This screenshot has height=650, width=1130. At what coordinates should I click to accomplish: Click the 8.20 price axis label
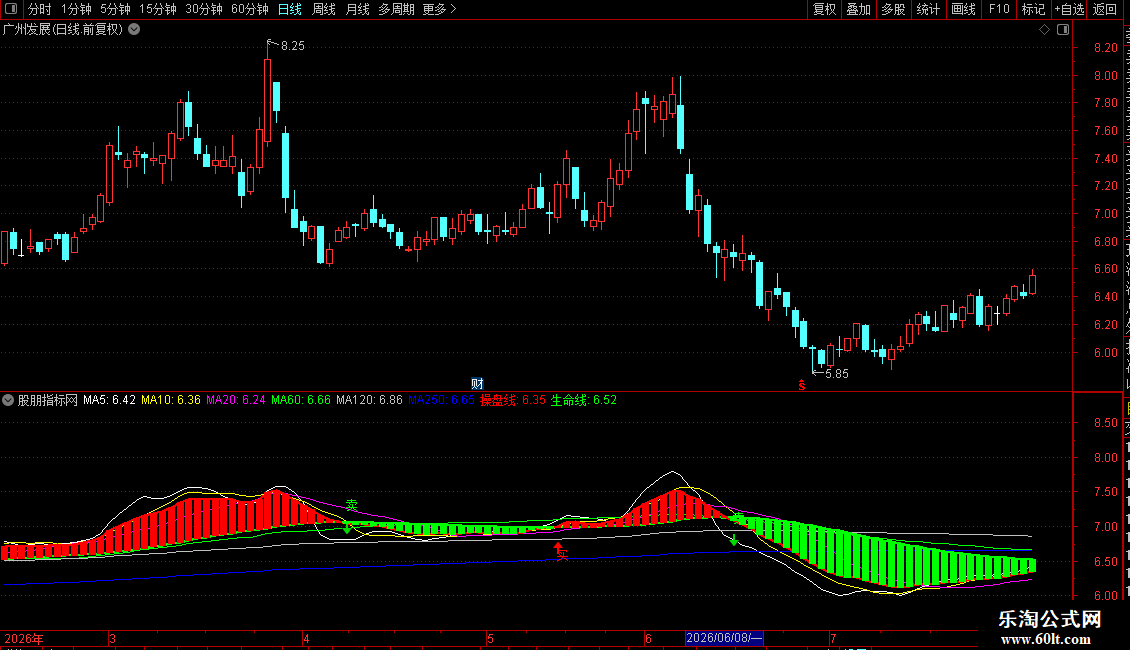(1105, 48)
